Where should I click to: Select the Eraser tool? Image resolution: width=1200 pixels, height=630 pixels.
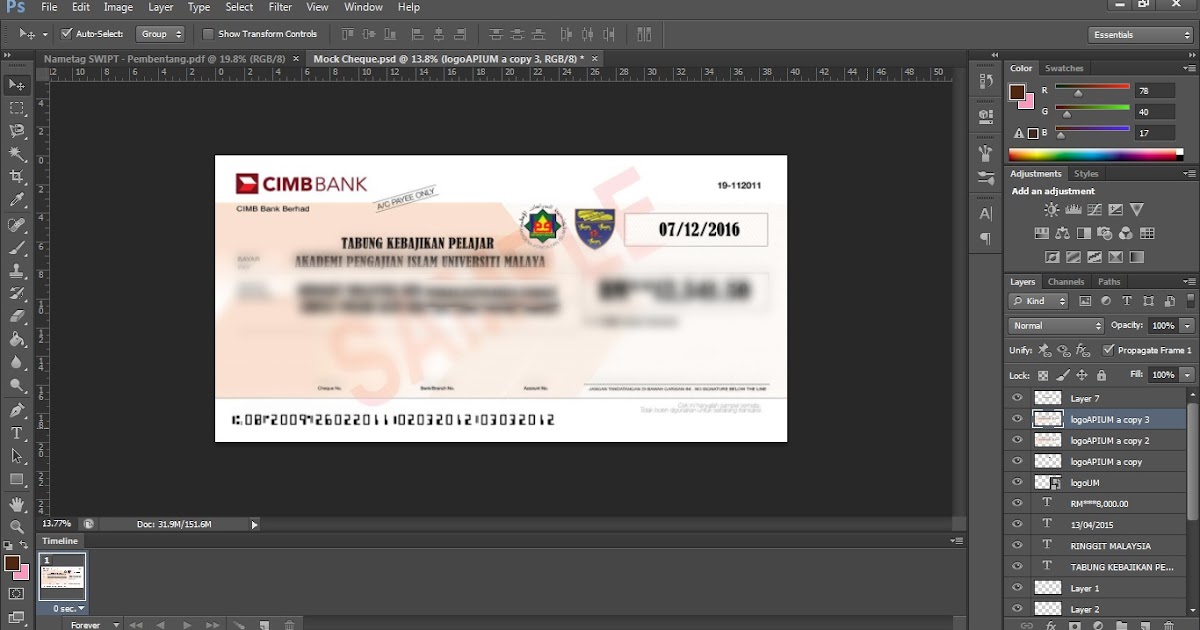(17, 316)
